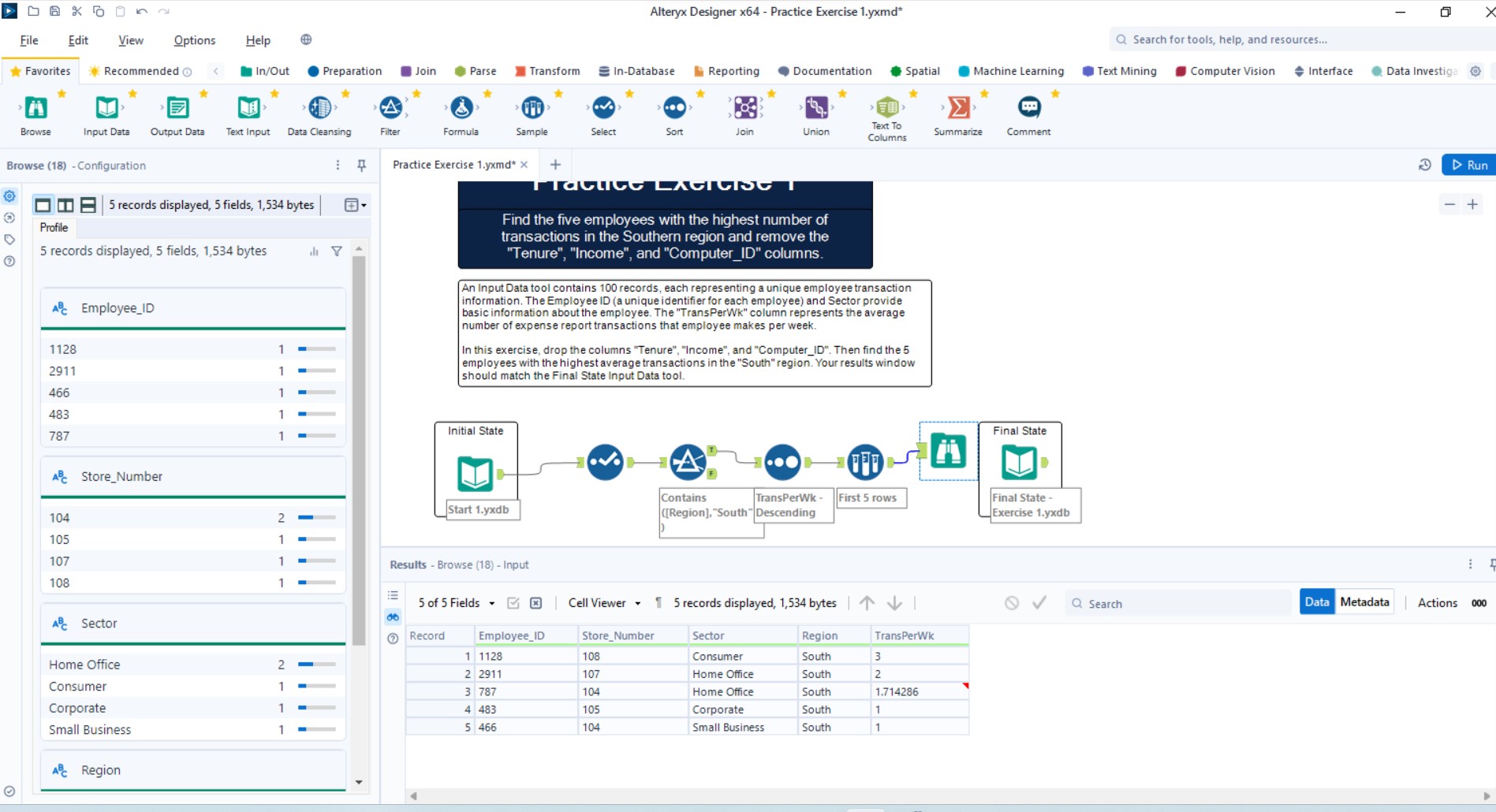Switch to the In-Database tool category tab
The height and width of the screenshot is (812, 1496).
[x=636, y=71]
